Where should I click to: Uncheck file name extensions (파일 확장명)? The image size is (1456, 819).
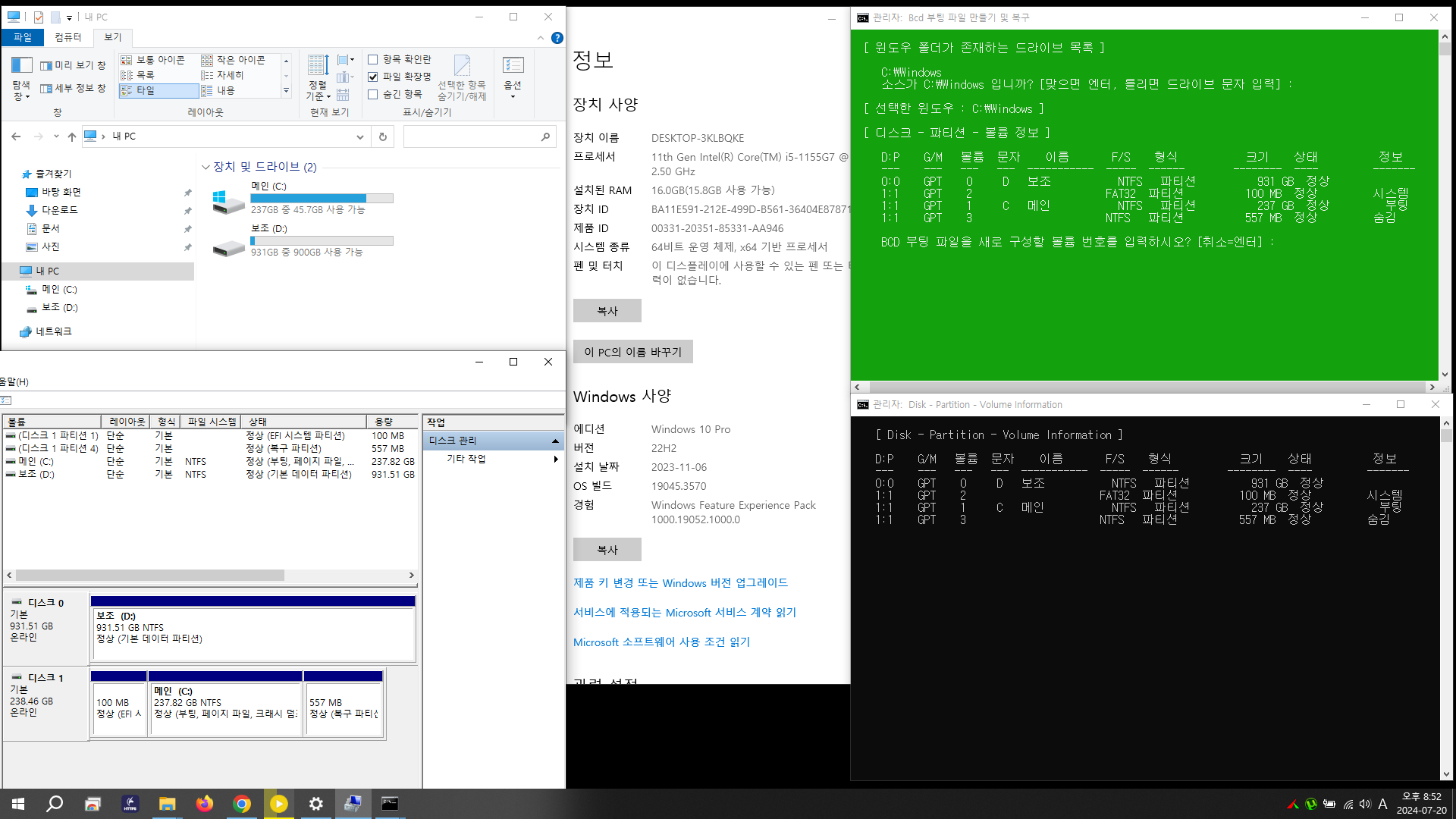coord(373,77)
